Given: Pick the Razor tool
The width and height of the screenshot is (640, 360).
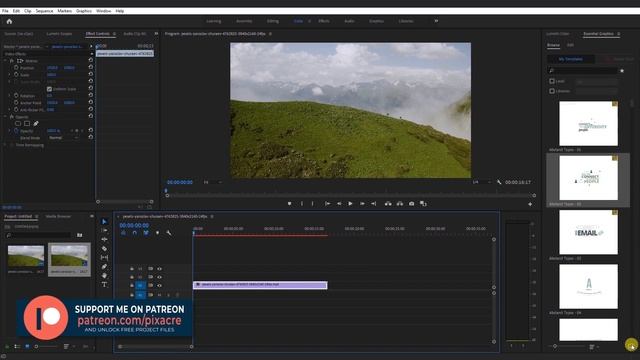Looking at the screenshot, I should pos(104,249).
